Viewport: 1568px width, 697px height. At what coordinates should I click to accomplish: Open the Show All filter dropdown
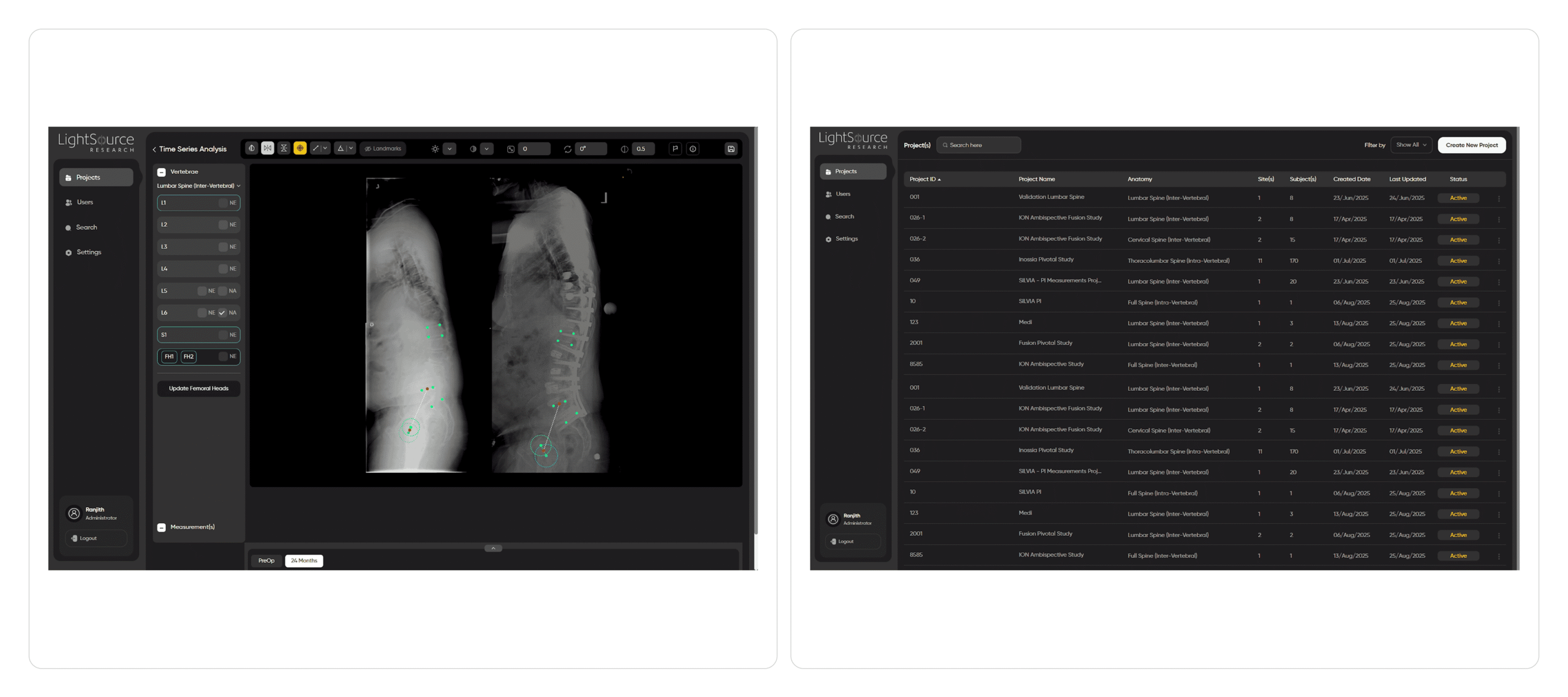1411,145
